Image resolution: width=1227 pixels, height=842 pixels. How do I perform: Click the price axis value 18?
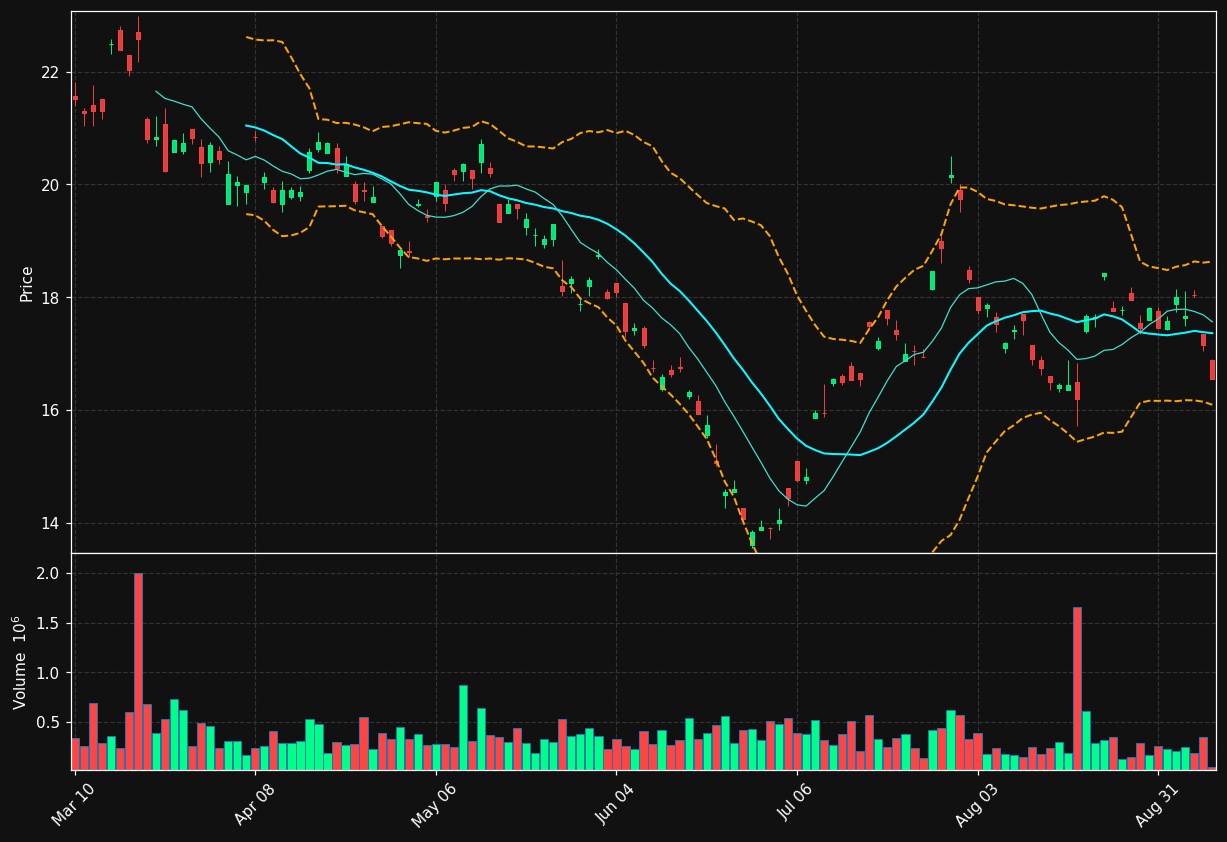pyautogui.click(x=50, y=298)
